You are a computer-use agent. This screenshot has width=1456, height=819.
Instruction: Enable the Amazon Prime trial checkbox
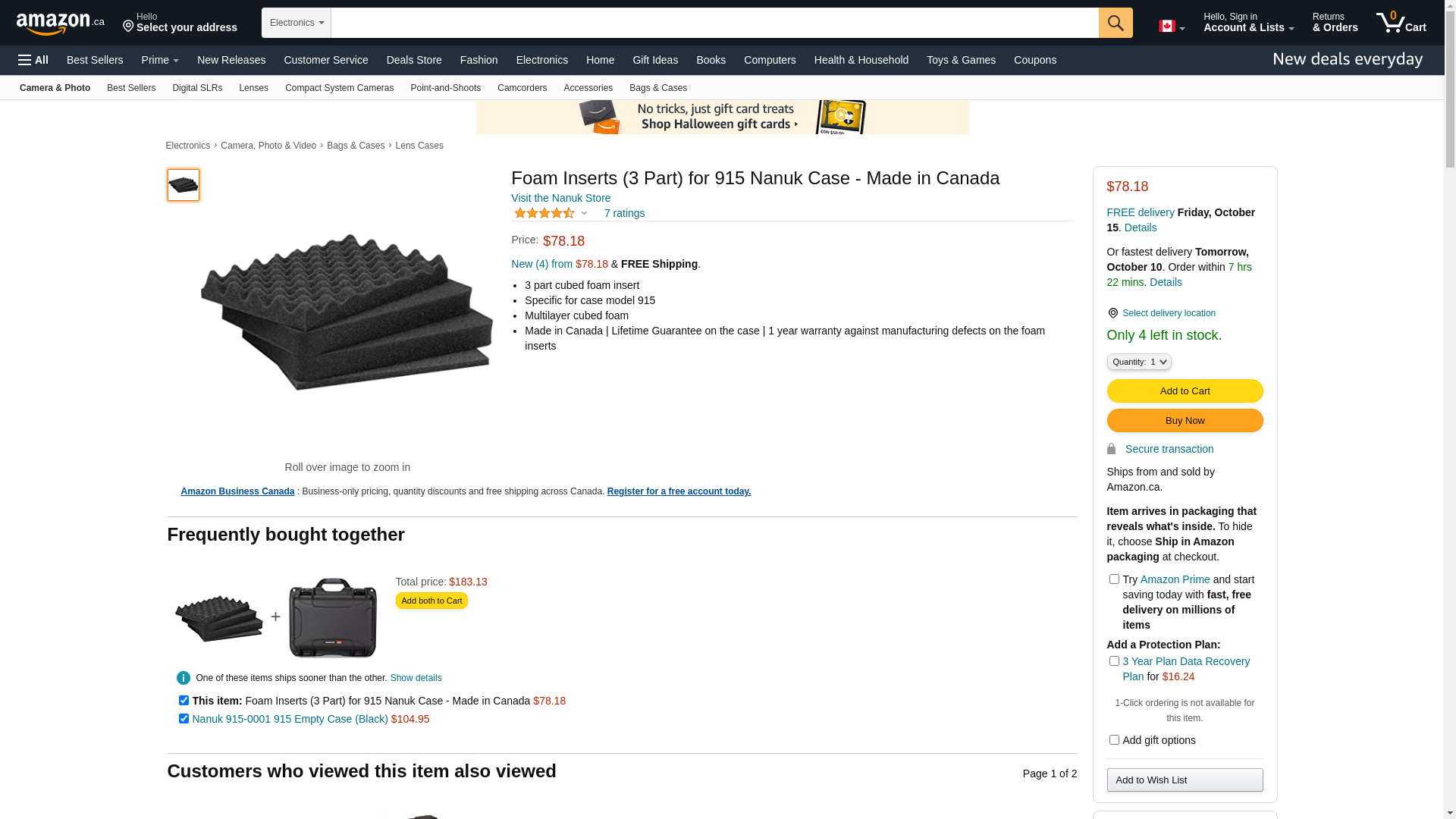coord(1114,579)
